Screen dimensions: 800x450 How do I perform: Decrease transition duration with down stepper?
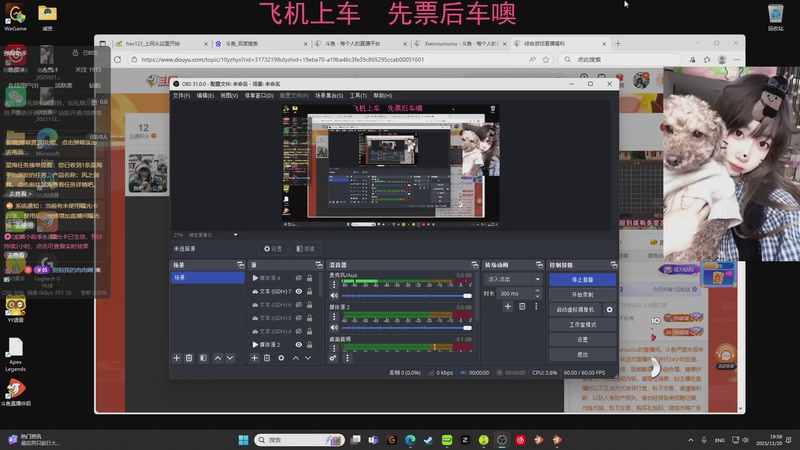537,296
